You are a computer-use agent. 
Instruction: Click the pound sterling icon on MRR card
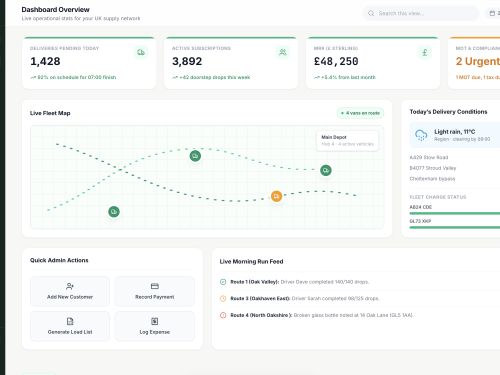click(425, 52)
